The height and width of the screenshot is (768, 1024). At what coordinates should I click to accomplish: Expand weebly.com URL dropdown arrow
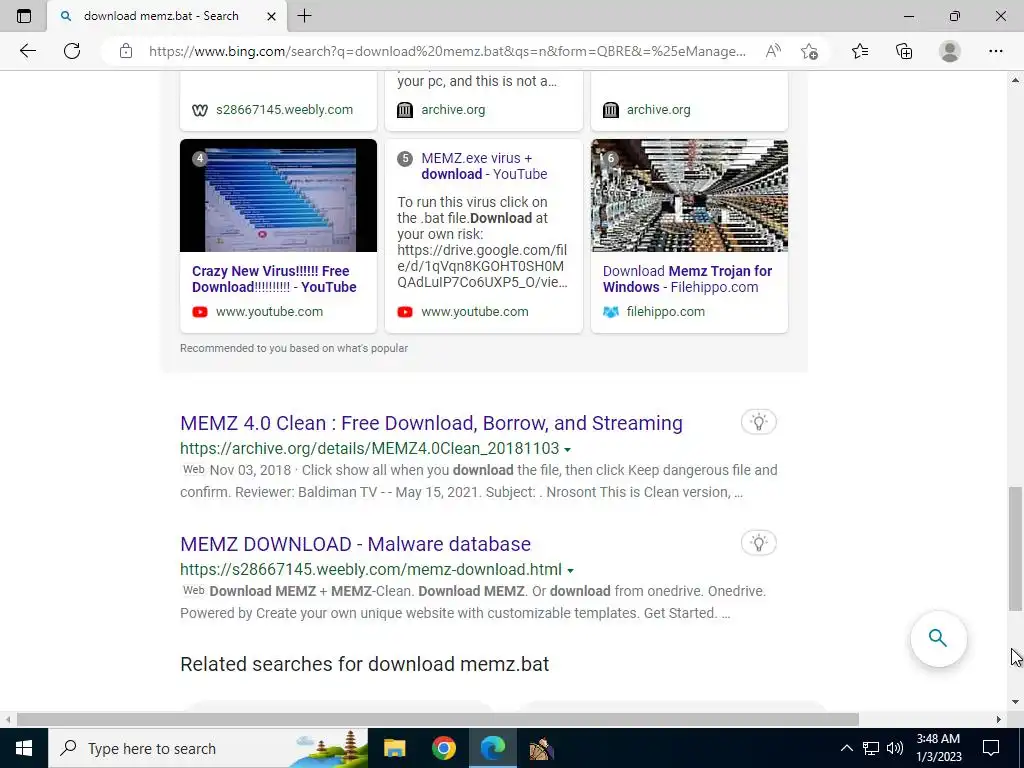click(570, 570)
